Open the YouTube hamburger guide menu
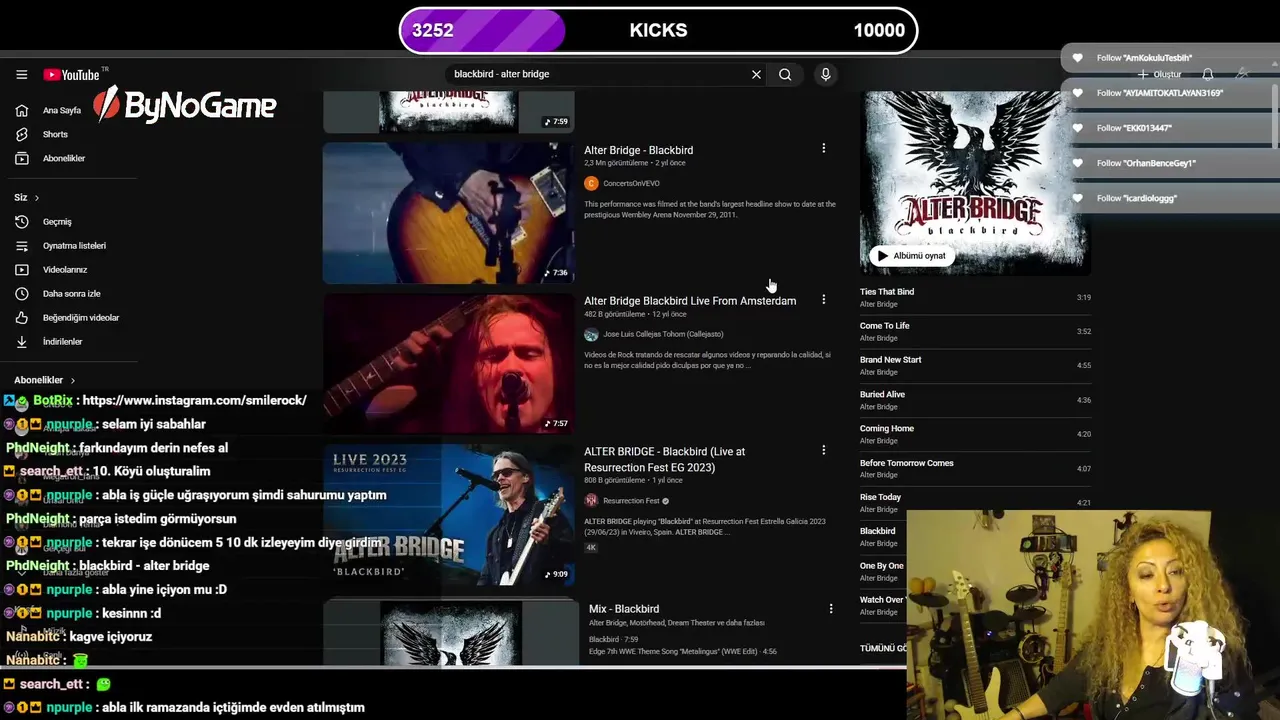The height and width of the screenshot is (720, 1280). click(x=21, y=74)
